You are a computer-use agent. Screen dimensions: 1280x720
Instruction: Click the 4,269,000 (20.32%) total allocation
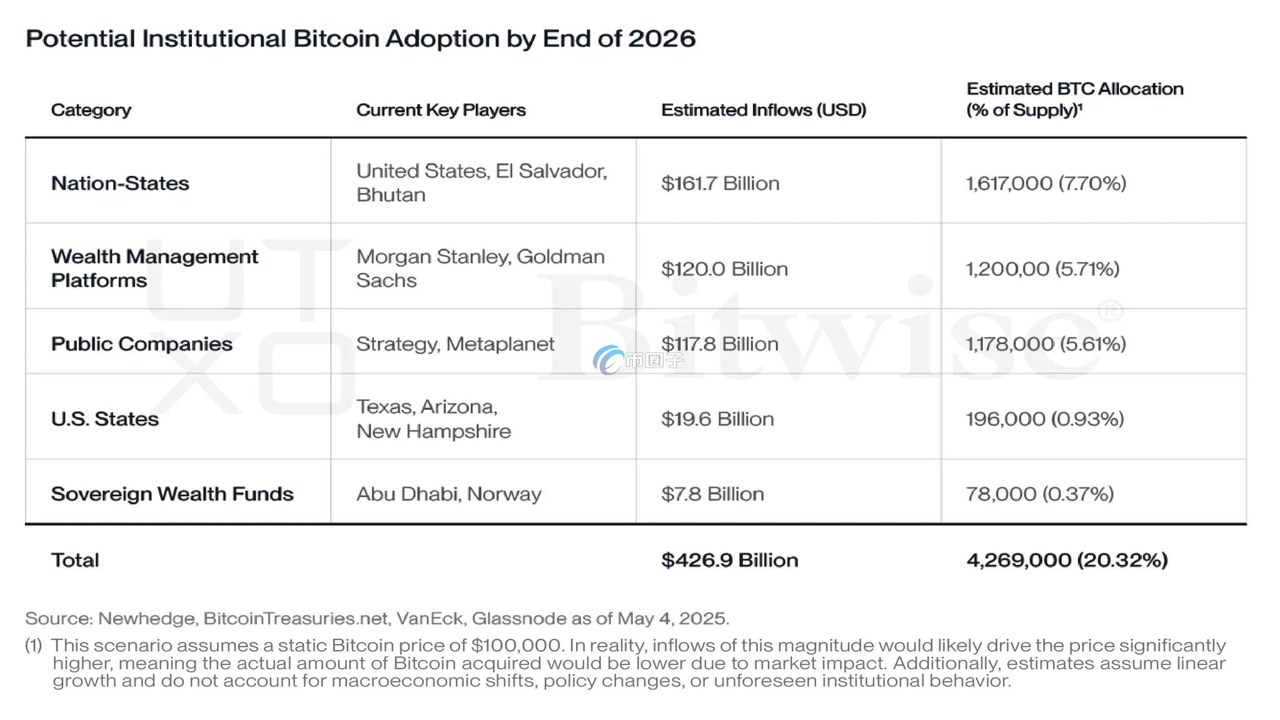(1067, 560)
